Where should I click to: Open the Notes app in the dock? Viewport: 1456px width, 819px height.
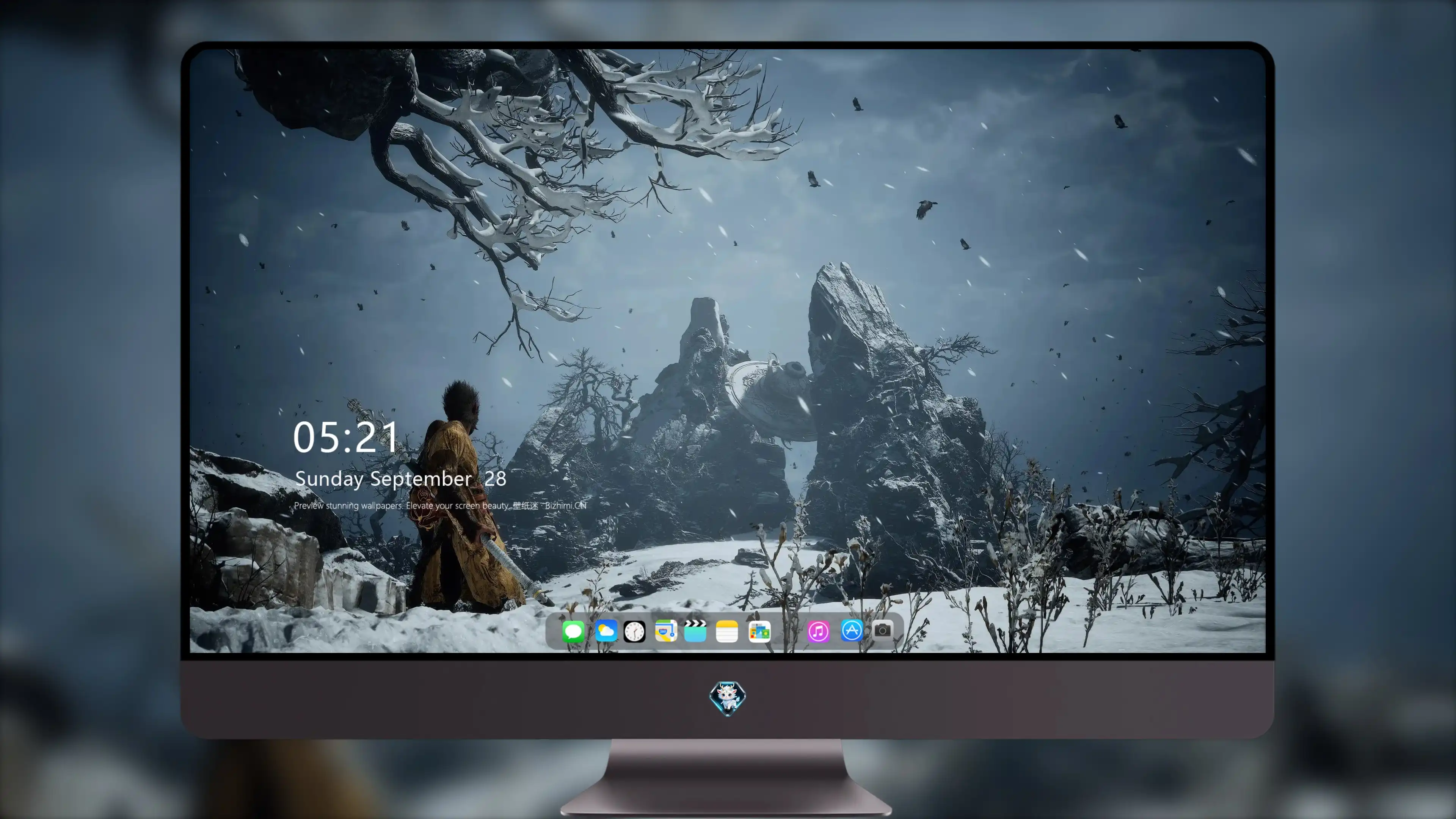point(727,631)
